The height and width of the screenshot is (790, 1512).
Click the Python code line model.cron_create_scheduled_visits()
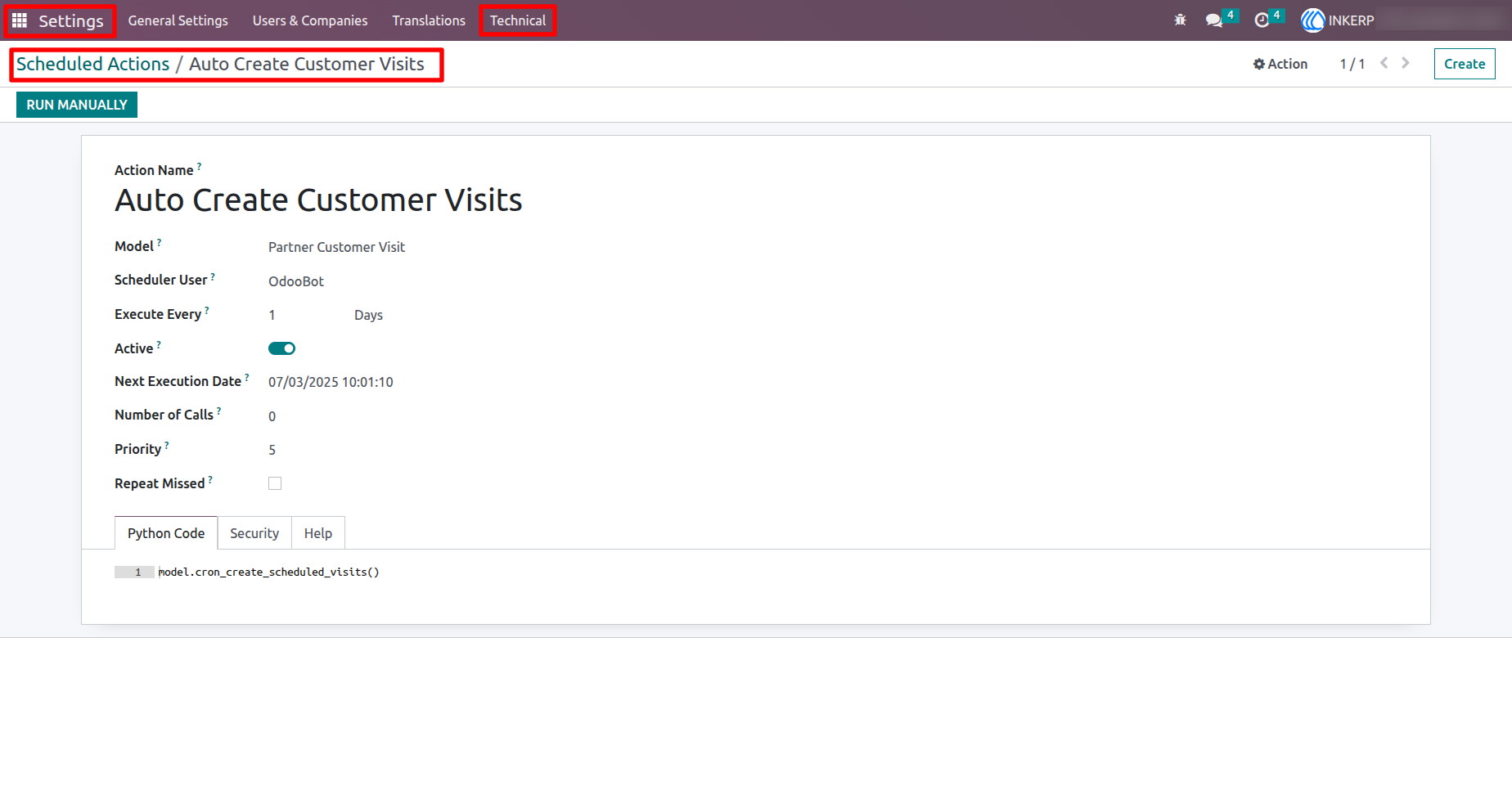click(268, 572)
